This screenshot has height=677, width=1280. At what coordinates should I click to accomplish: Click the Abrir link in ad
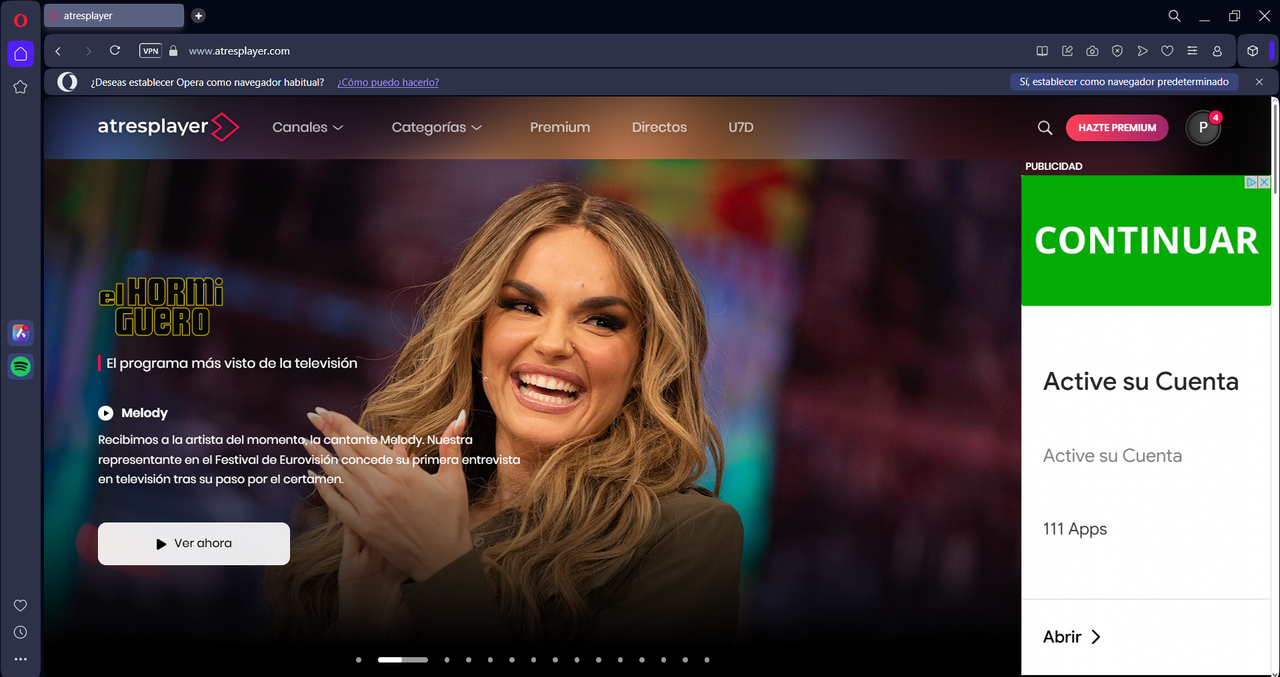coord(1072,637)
